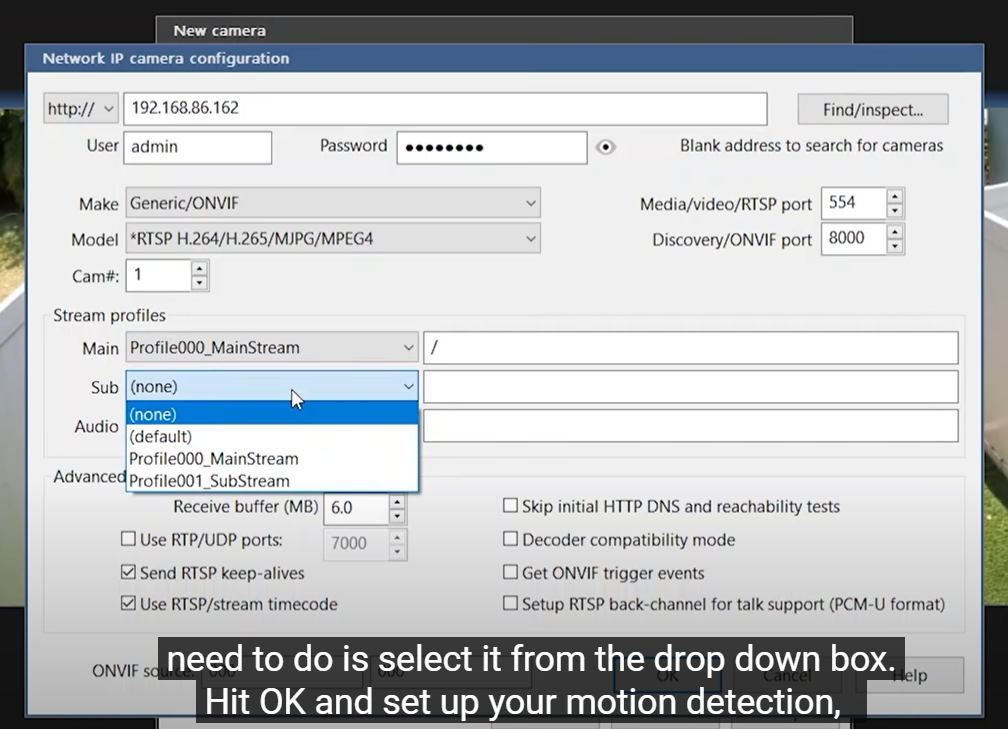
Task: Disable Use RTSP/stream timecode
Action: (128, 604)
